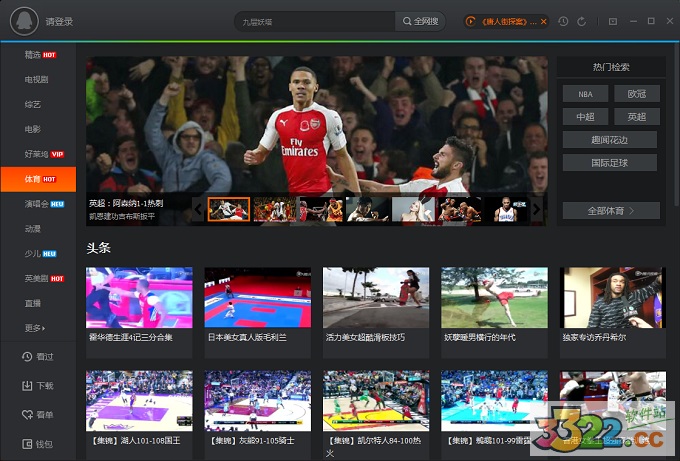The image size is (680, 461).
Task: Open 看单 watchlist in sidebar
Action: coord(38,414)
